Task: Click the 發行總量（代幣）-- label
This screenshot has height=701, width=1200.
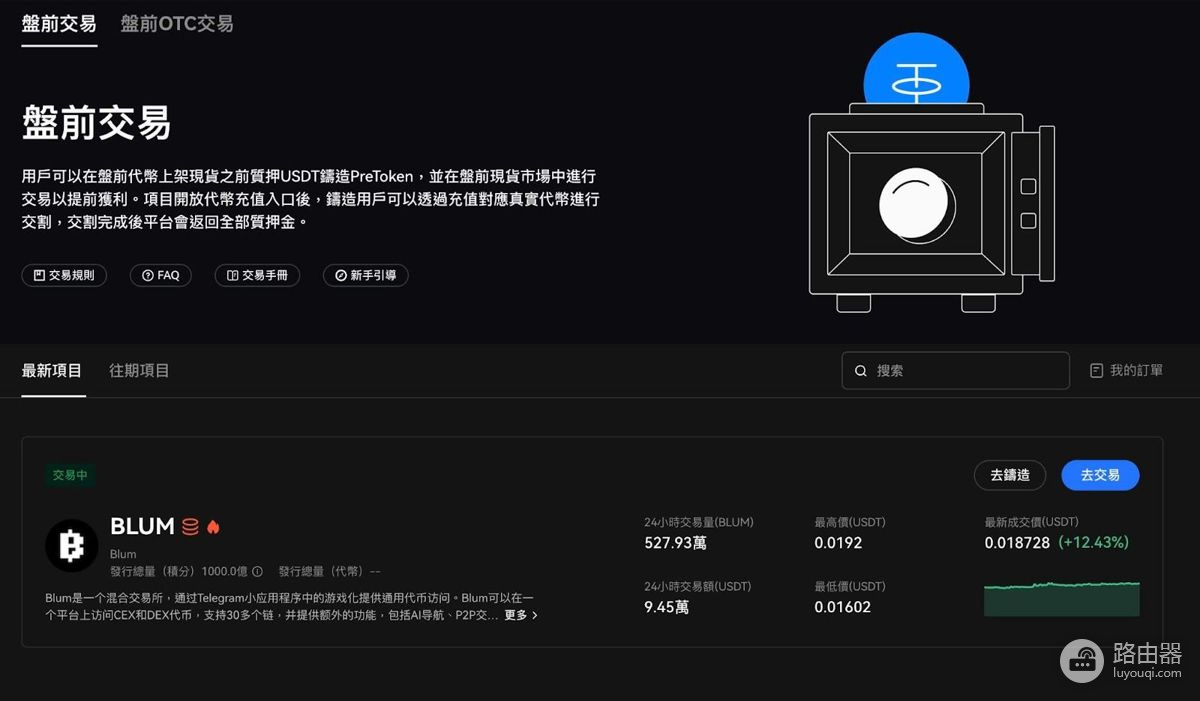Action: point(330,572)
